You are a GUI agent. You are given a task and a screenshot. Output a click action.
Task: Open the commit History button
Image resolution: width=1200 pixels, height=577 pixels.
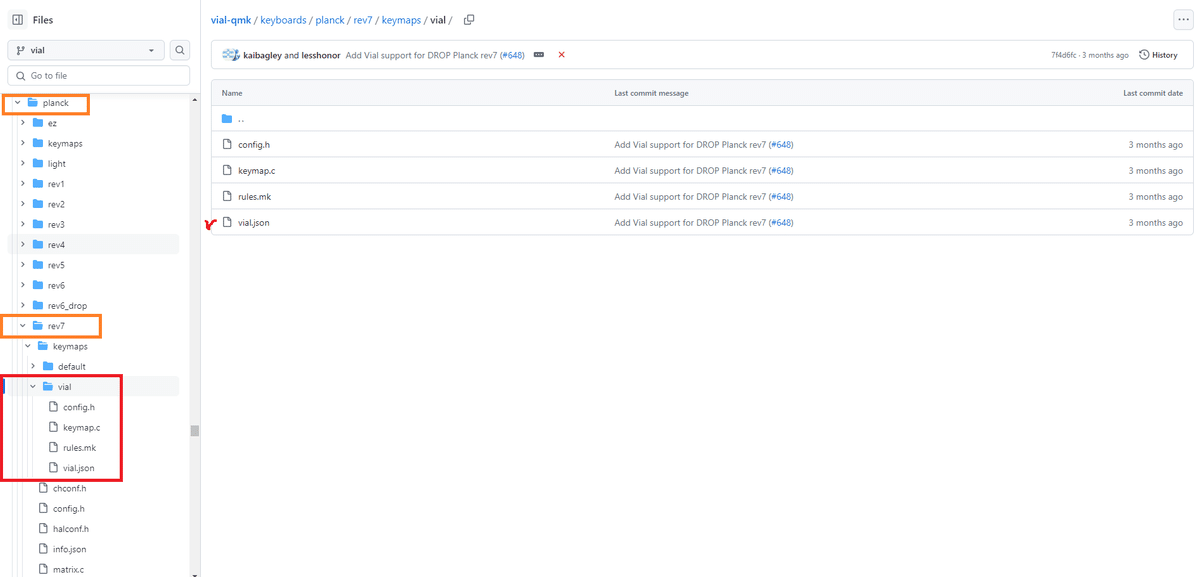click(x=1159, y=55)
